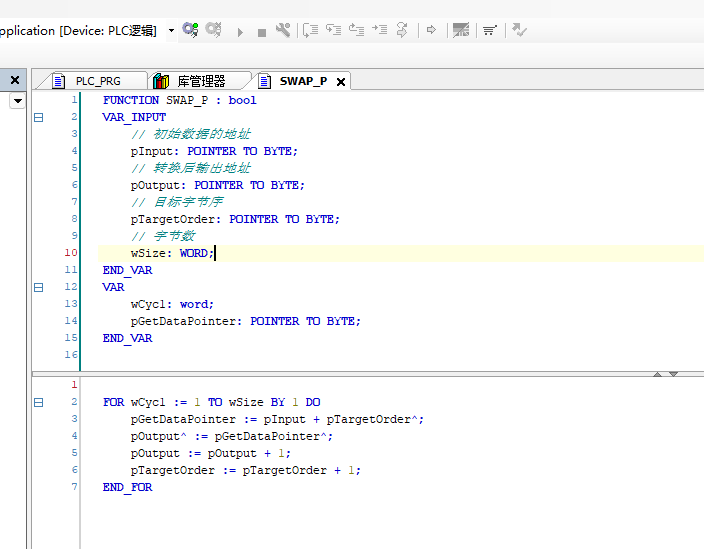Click the Run to Cursor icon

point(379,30)
